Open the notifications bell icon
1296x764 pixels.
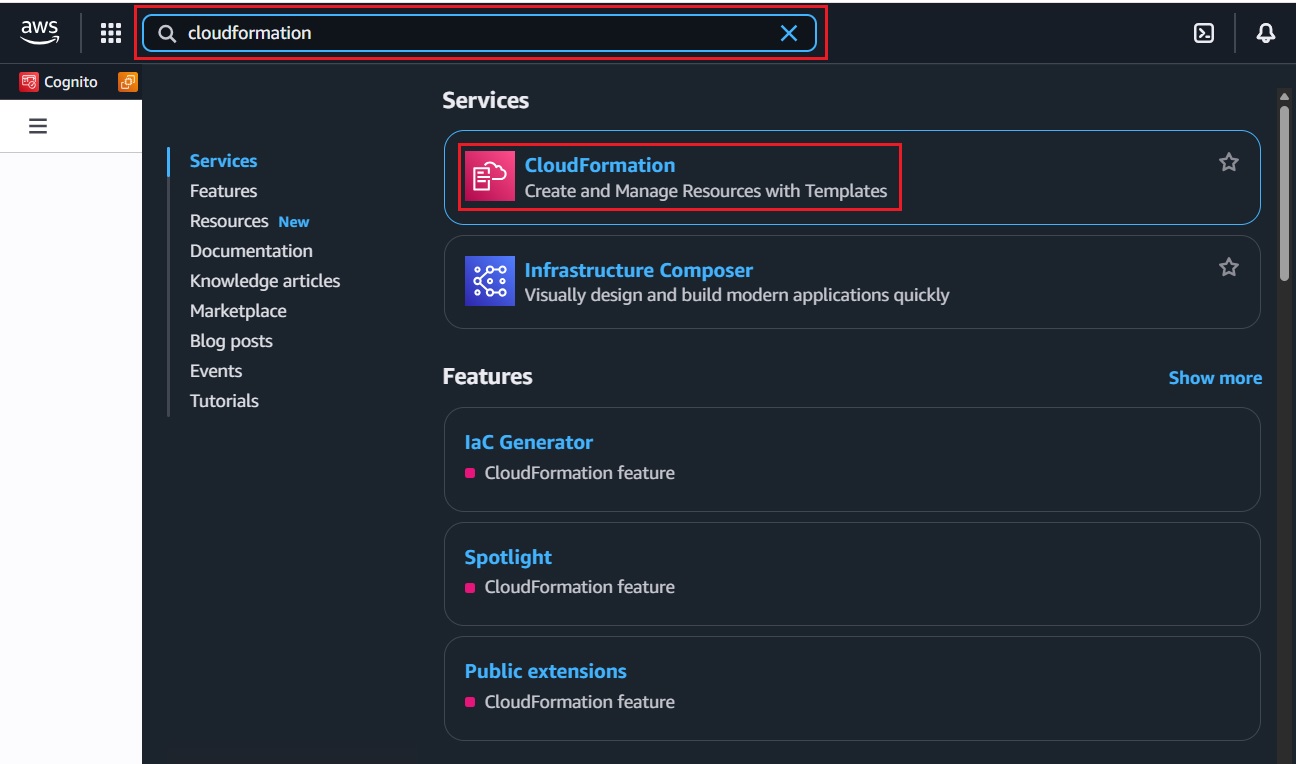(1266, 33)
